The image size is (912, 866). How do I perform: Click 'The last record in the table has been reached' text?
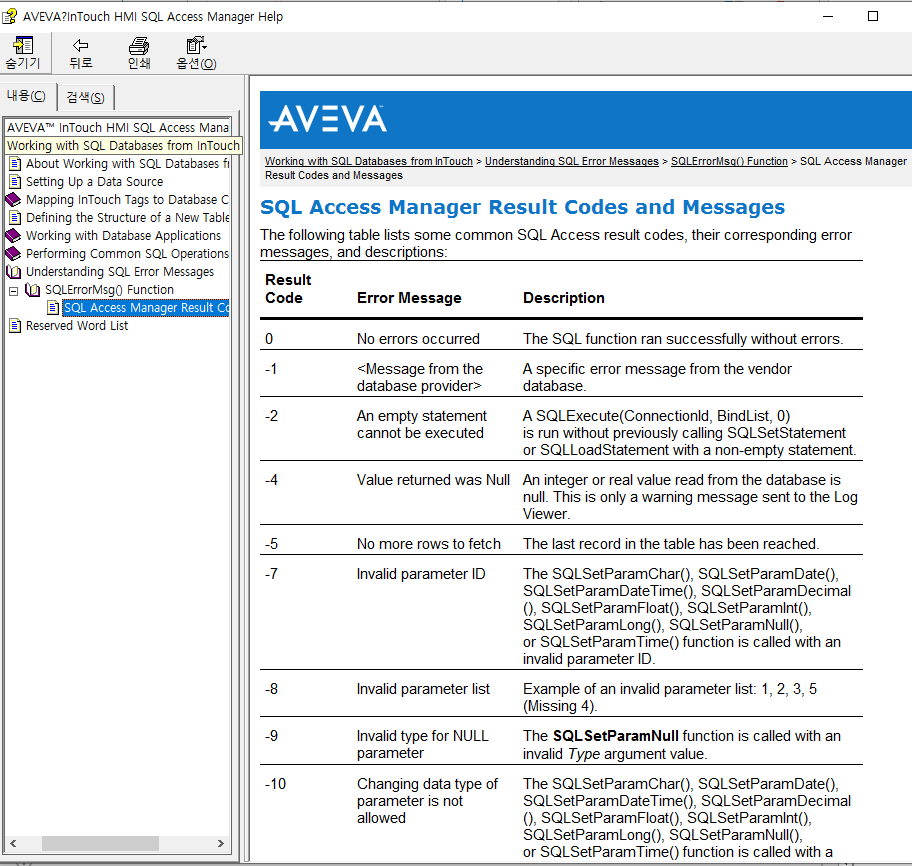[671, 544]
